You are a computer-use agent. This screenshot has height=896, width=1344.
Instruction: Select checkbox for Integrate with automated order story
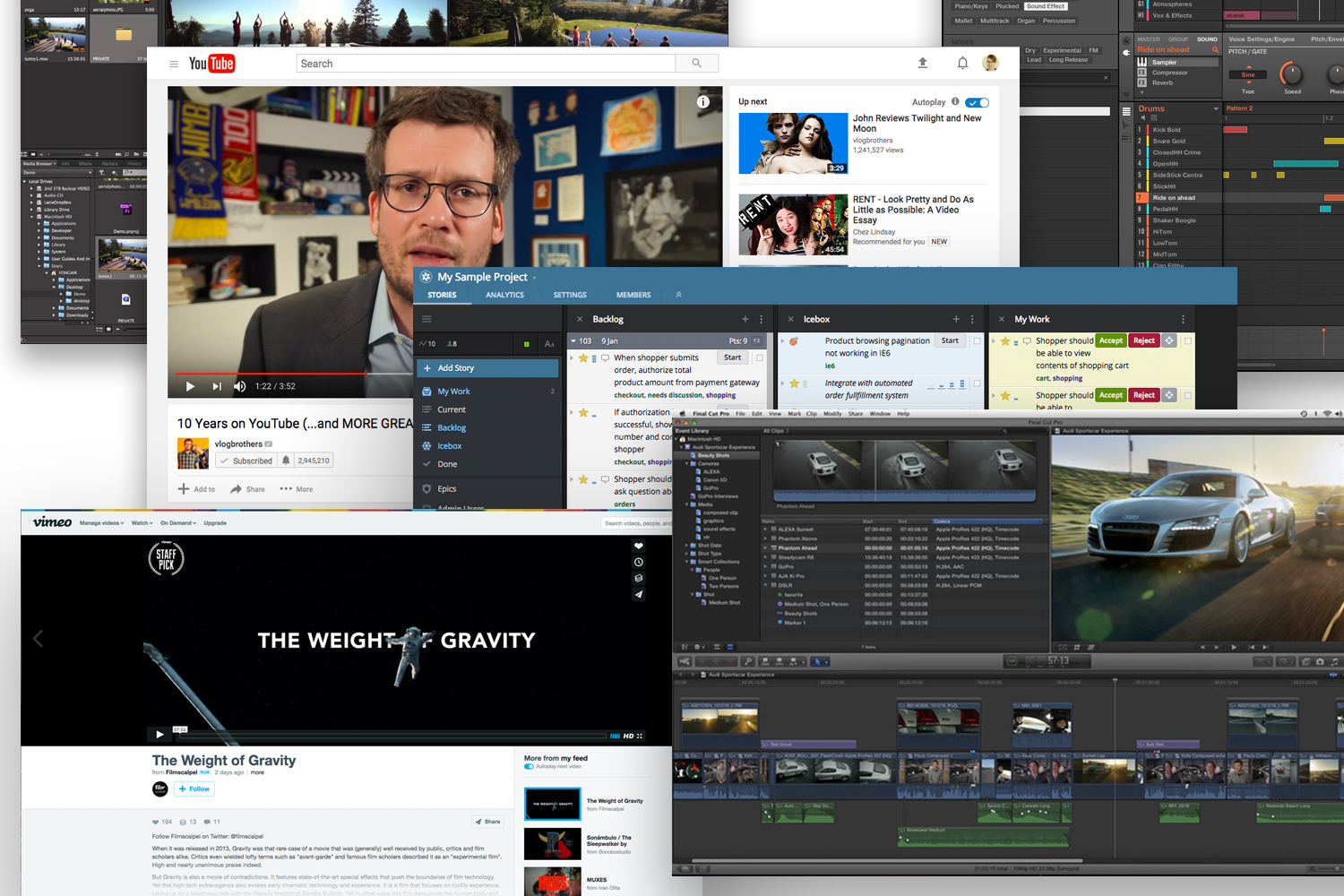pos(977,383)
